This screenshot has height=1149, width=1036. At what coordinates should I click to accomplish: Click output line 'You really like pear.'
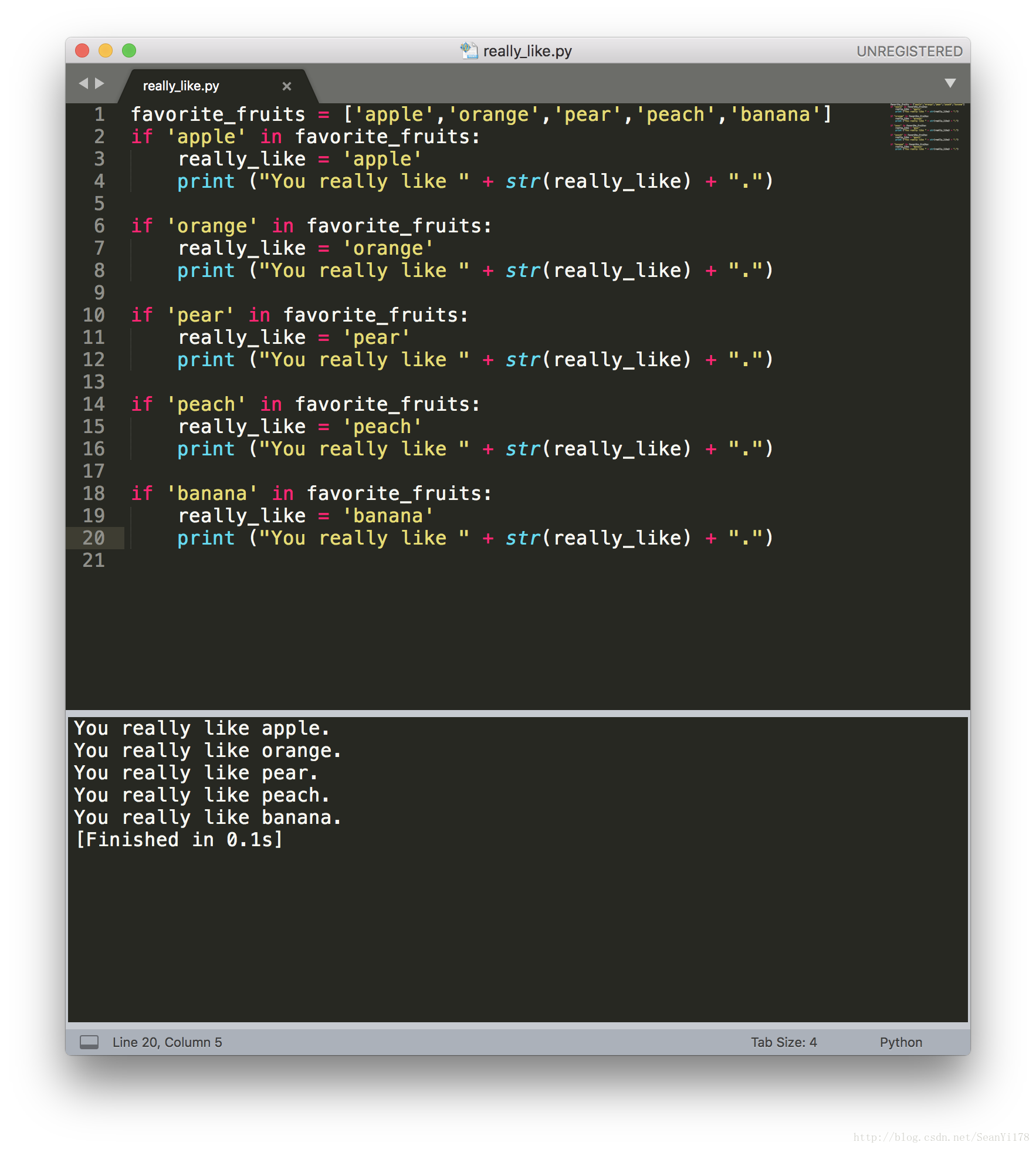196,773
